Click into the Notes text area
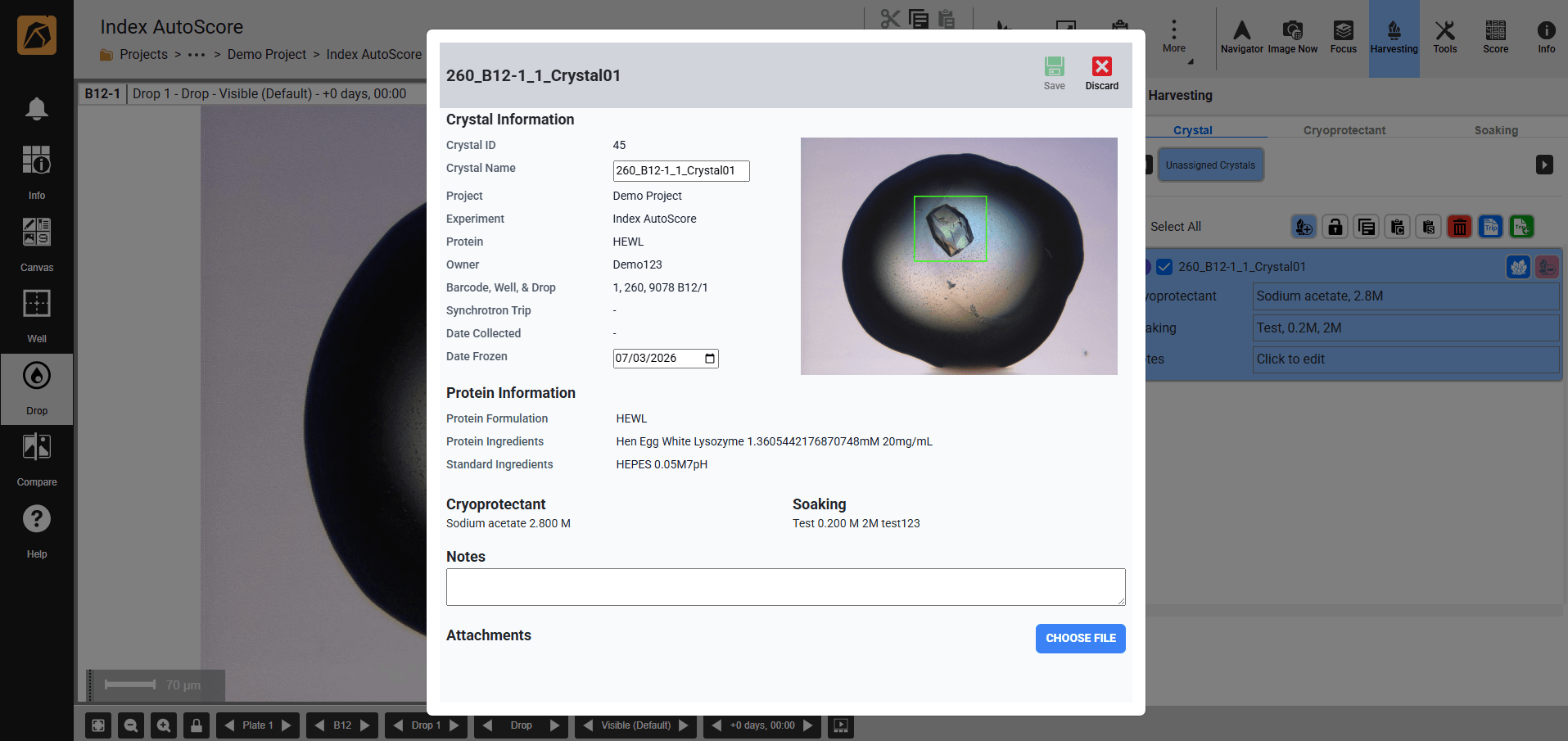 tap(785, 587)
